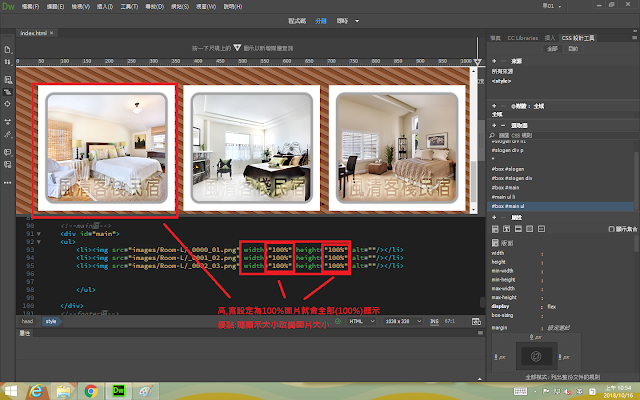Click the horizontal arrows wrap icon in left toolbar
The width and height of the screenshot is (640, 400).
pos(7,122)
